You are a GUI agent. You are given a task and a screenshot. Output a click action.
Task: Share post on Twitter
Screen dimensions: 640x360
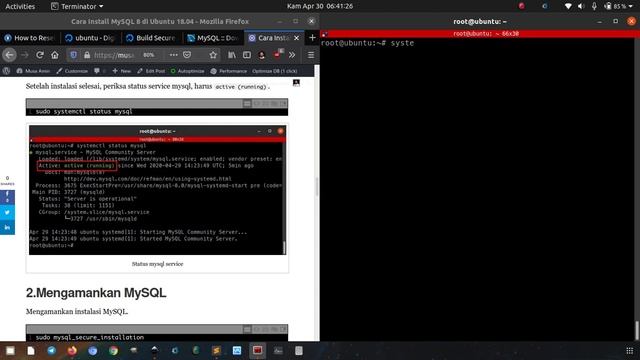coord(7,212)
